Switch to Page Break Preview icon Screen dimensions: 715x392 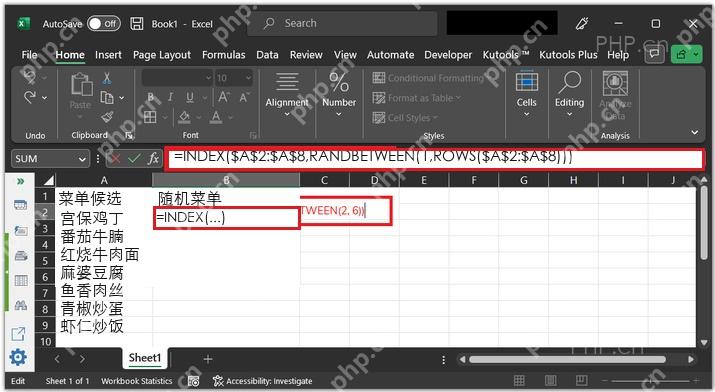[x=581, y=380]
